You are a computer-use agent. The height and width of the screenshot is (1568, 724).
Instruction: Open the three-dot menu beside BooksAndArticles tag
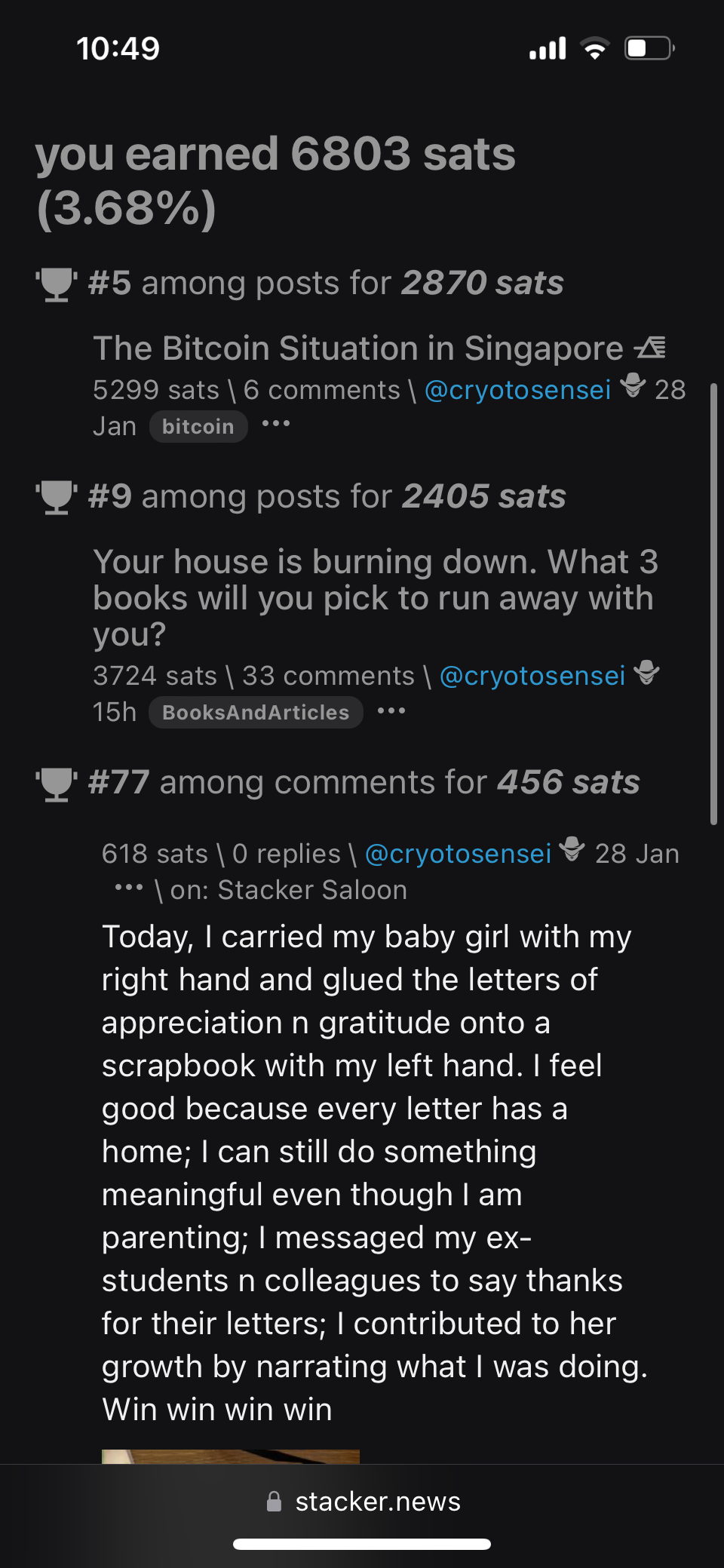(x=391, y=710)
